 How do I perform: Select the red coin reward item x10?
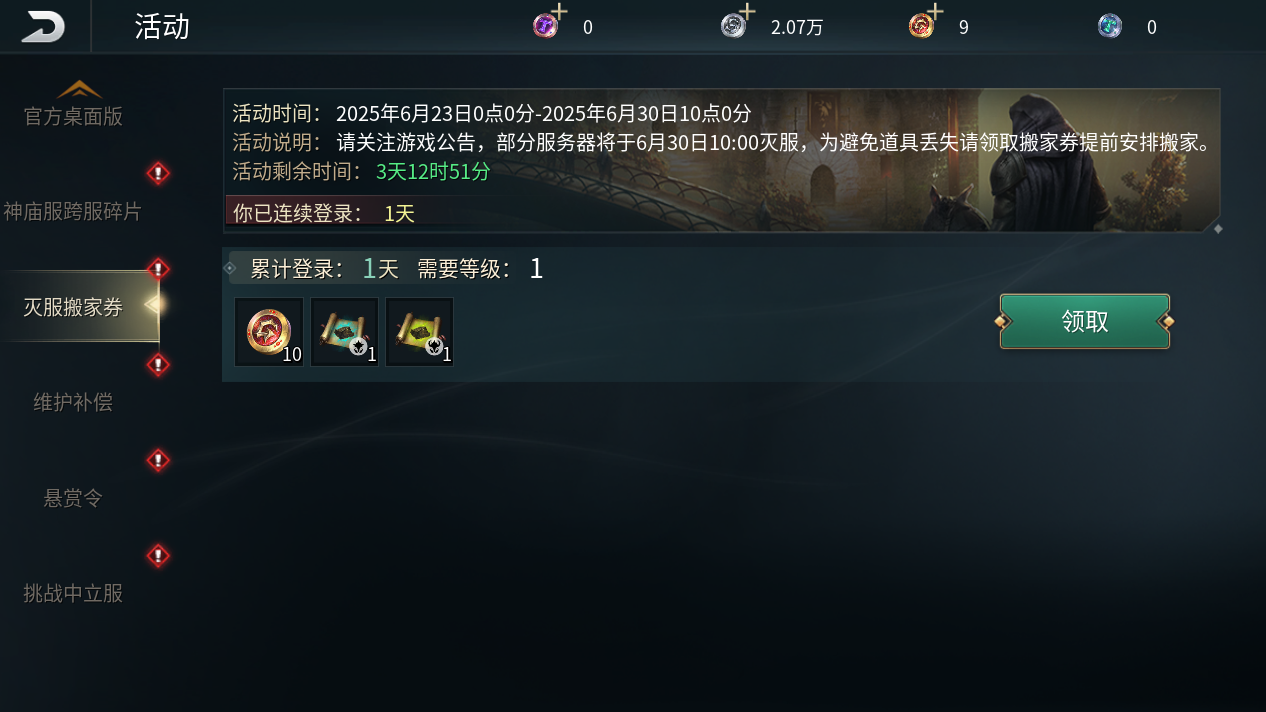[x=269, y=332]
